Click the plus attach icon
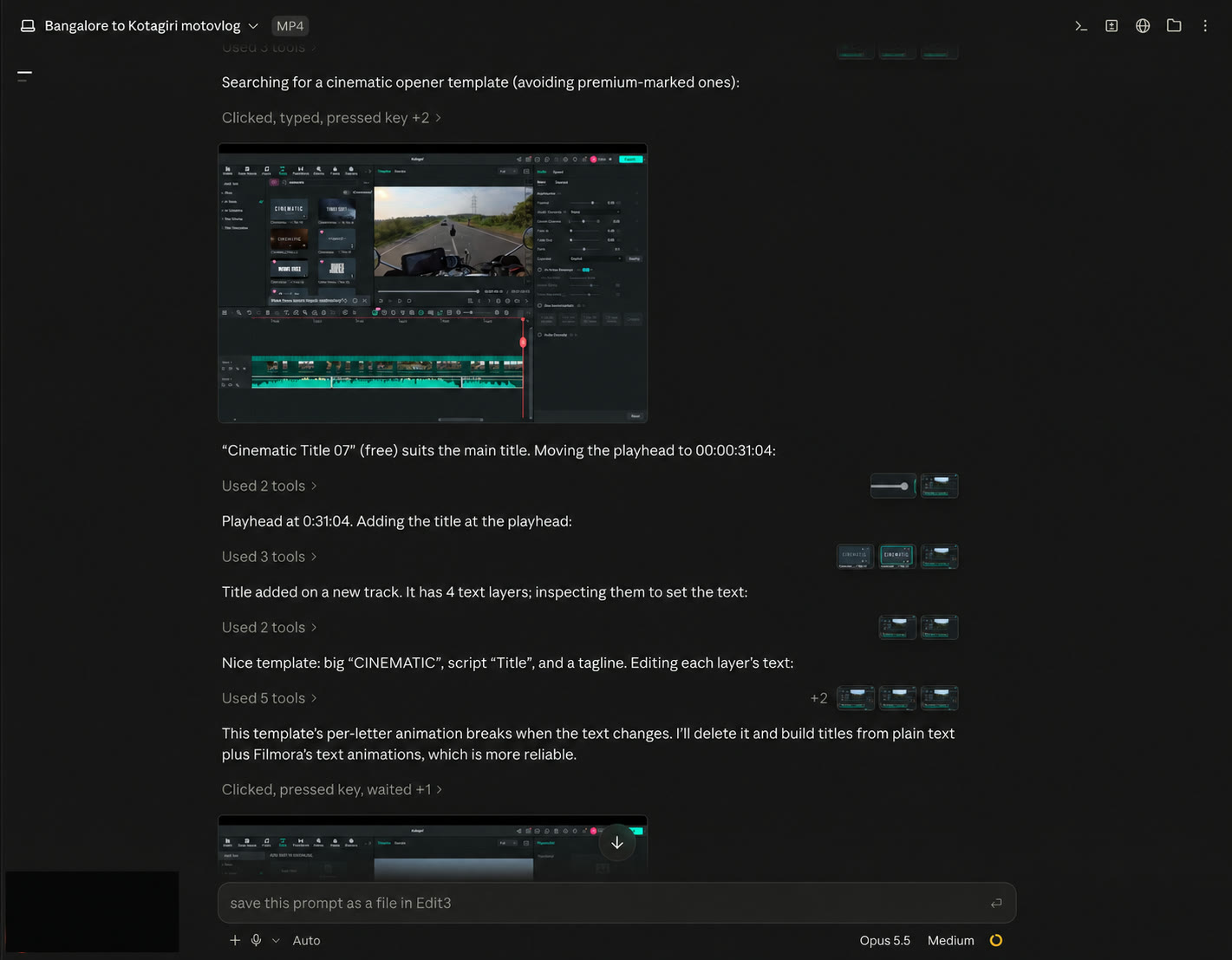The width and height of the screenshot is (1232, 960). (x=235, y=940)
